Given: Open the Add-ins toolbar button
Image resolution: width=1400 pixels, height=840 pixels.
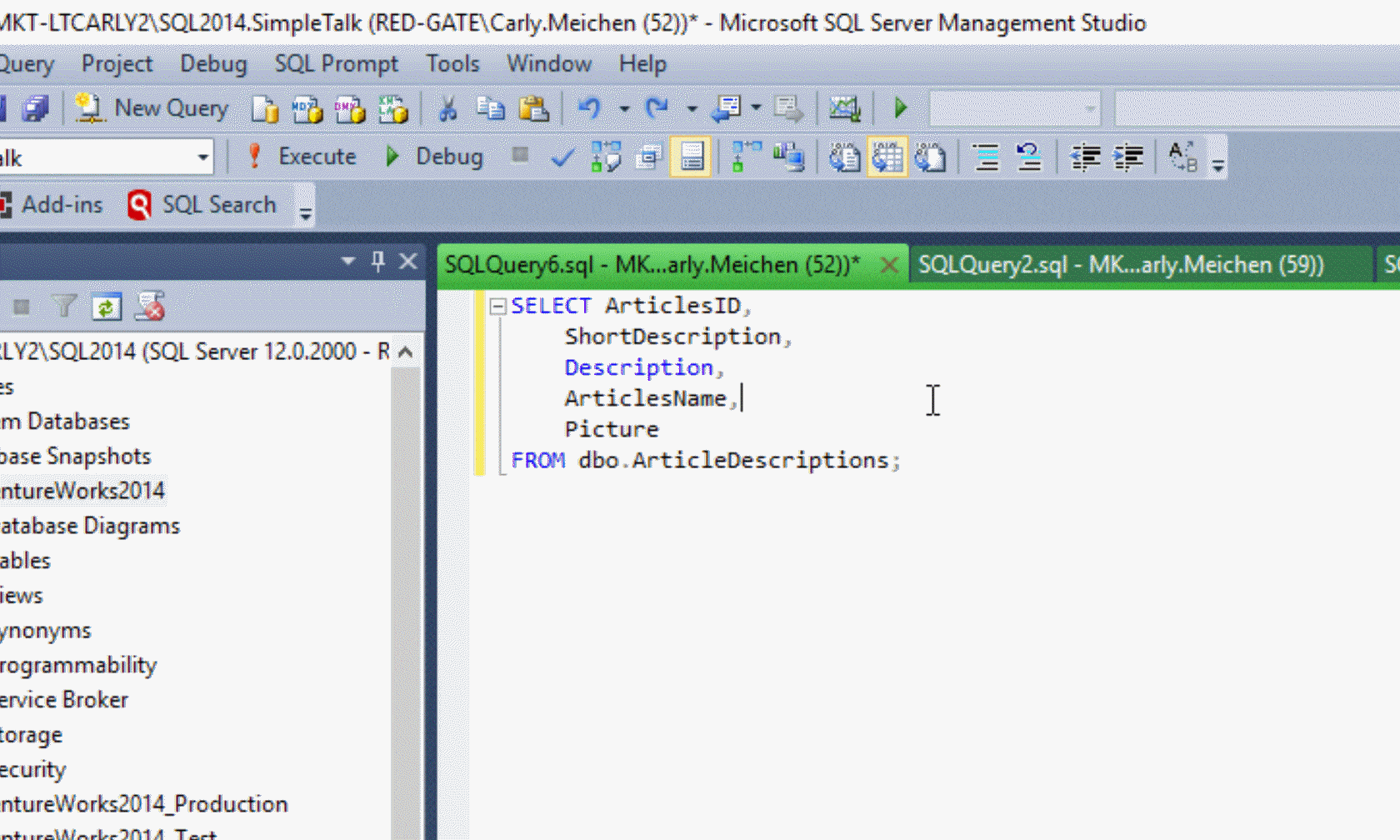Looking at the screenshot, I should (x=52, y=205).
